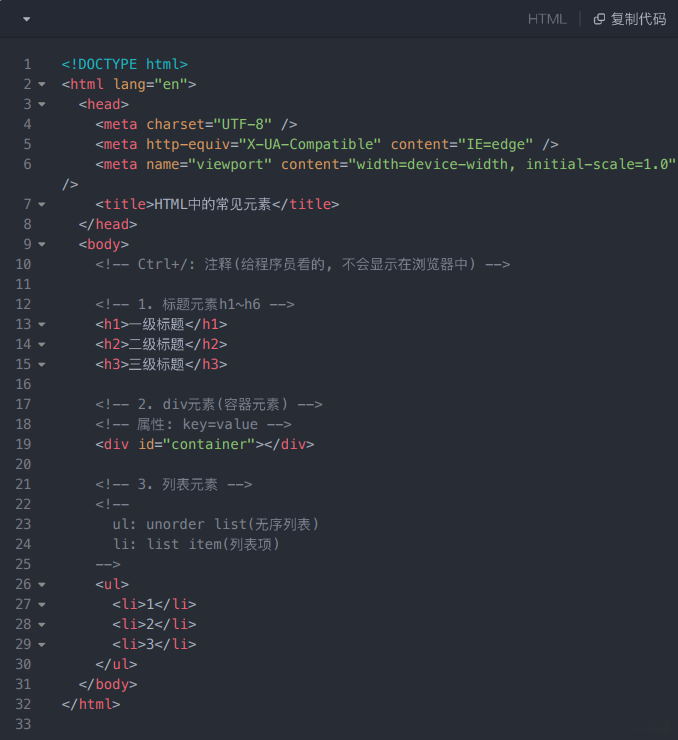Fold the second li item line 28
This screenshot has width=678, height=740.
(42, 624)
